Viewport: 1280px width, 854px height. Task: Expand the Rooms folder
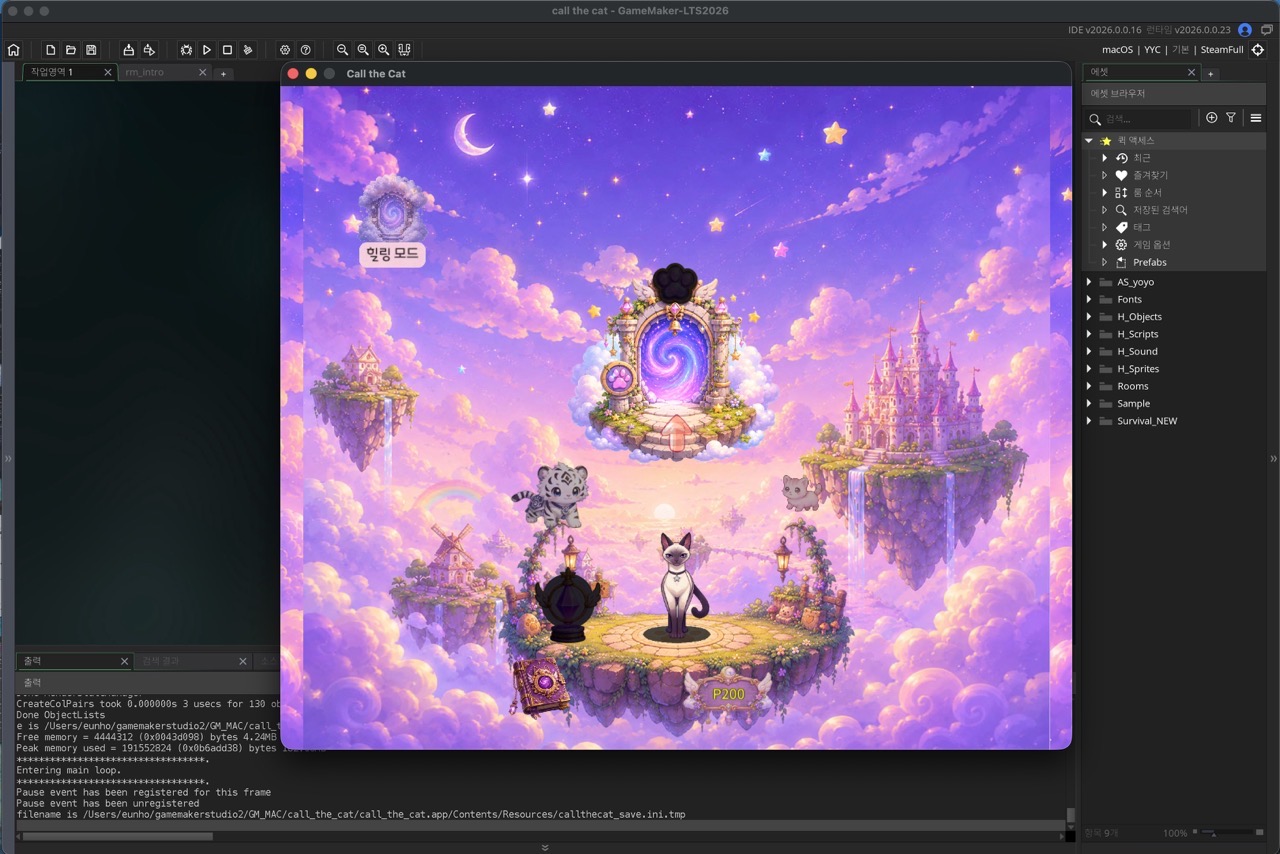pos(1089,386)
